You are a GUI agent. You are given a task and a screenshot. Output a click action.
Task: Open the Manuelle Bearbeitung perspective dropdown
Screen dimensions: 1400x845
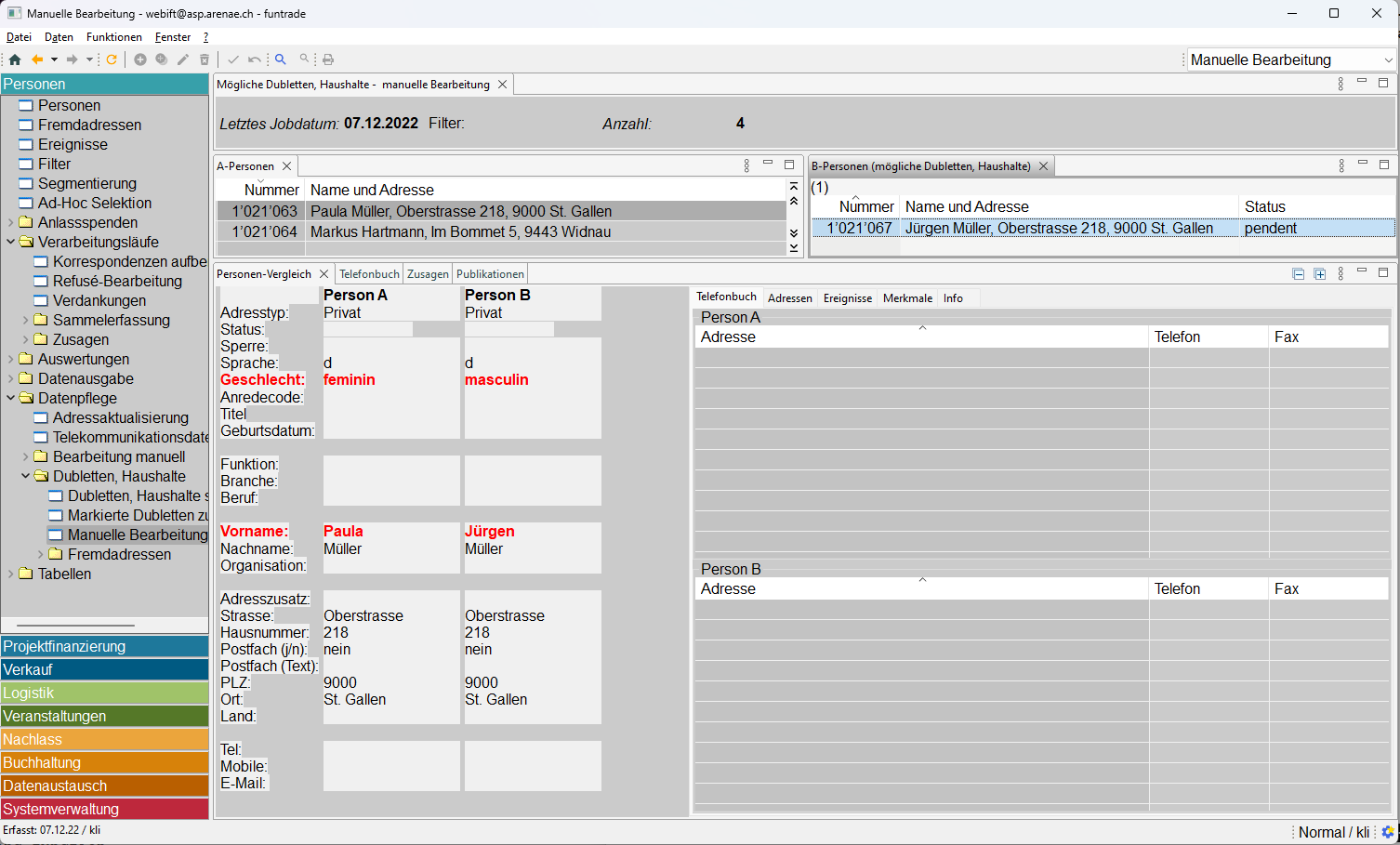click(x=1388, y=60)
